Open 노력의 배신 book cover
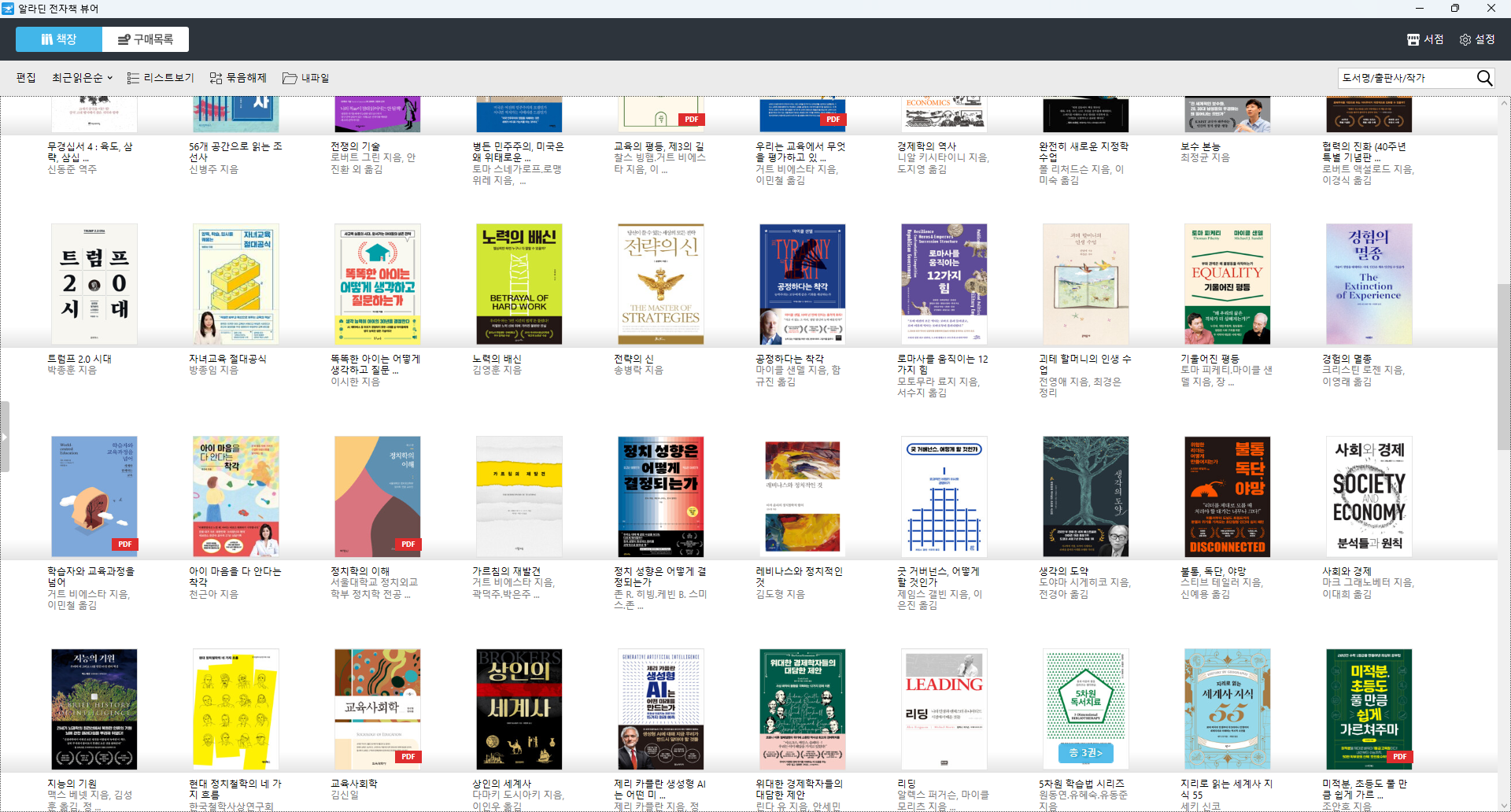The height and width of the screenshot is (812, 1511). pos(519,284)
